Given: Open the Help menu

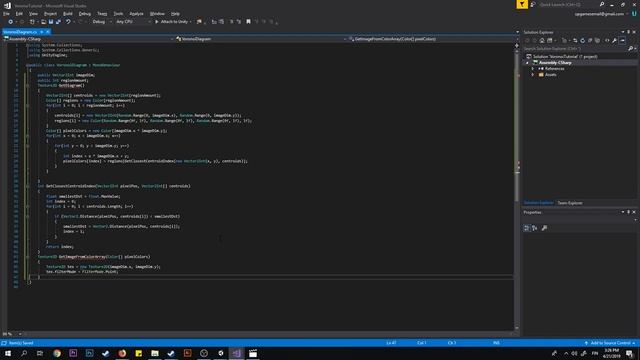Looking at the screenshot, I should tap(175, 13).
